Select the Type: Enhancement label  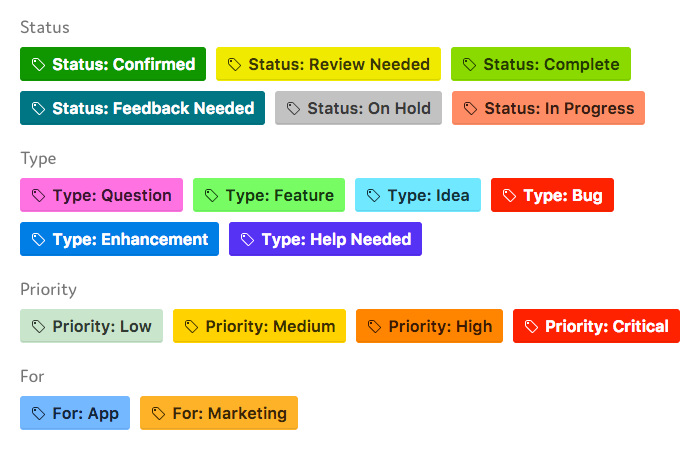[x=119, y=239]
